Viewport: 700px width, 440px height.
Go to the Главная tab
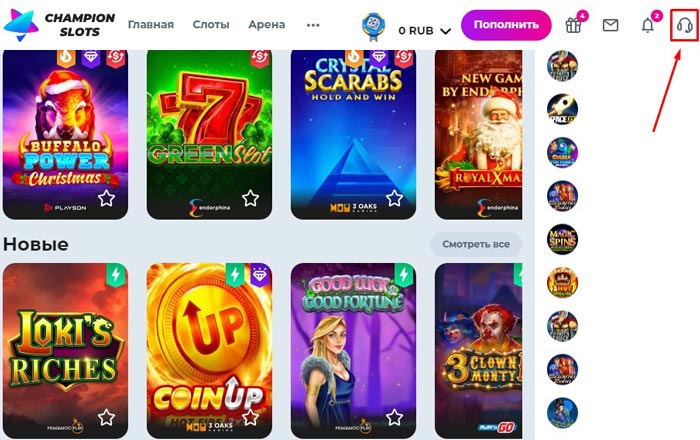(x=151, y=25)
